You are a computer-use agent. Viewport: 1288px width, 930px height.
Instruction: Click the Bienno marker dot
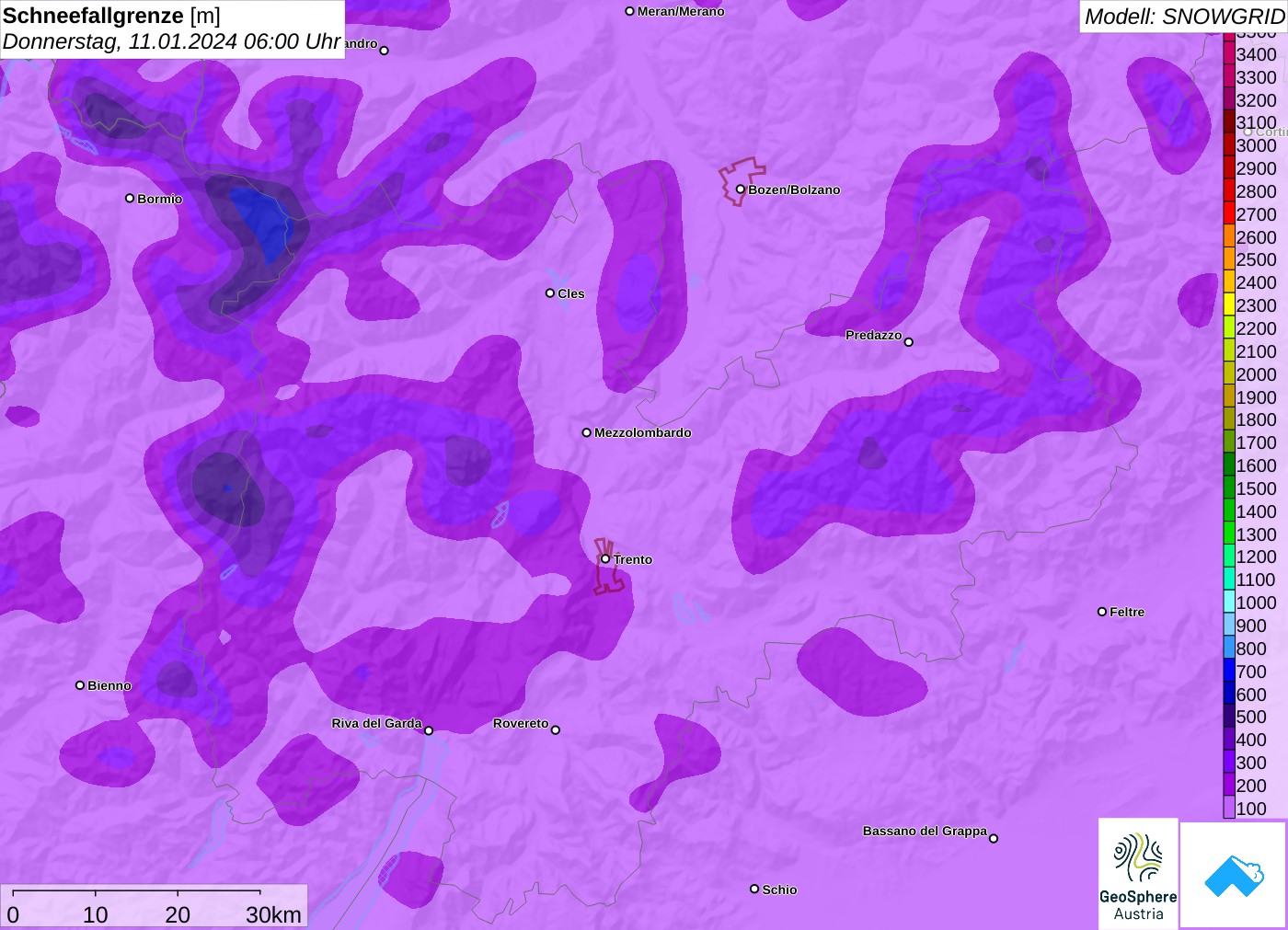pos(80,685)
